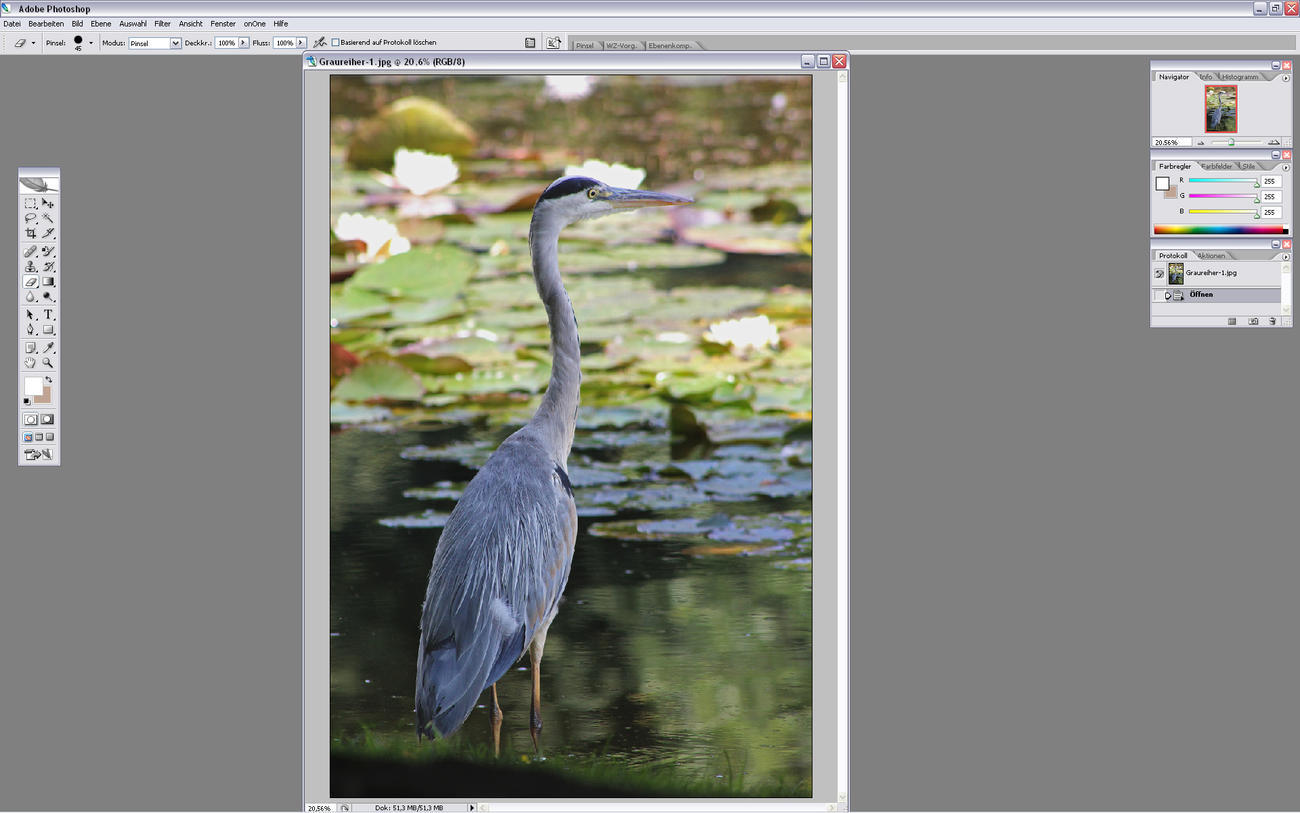Select the Pen tool
The height and width of the screenshot is (813, 1300).
[x=31, y=329]
